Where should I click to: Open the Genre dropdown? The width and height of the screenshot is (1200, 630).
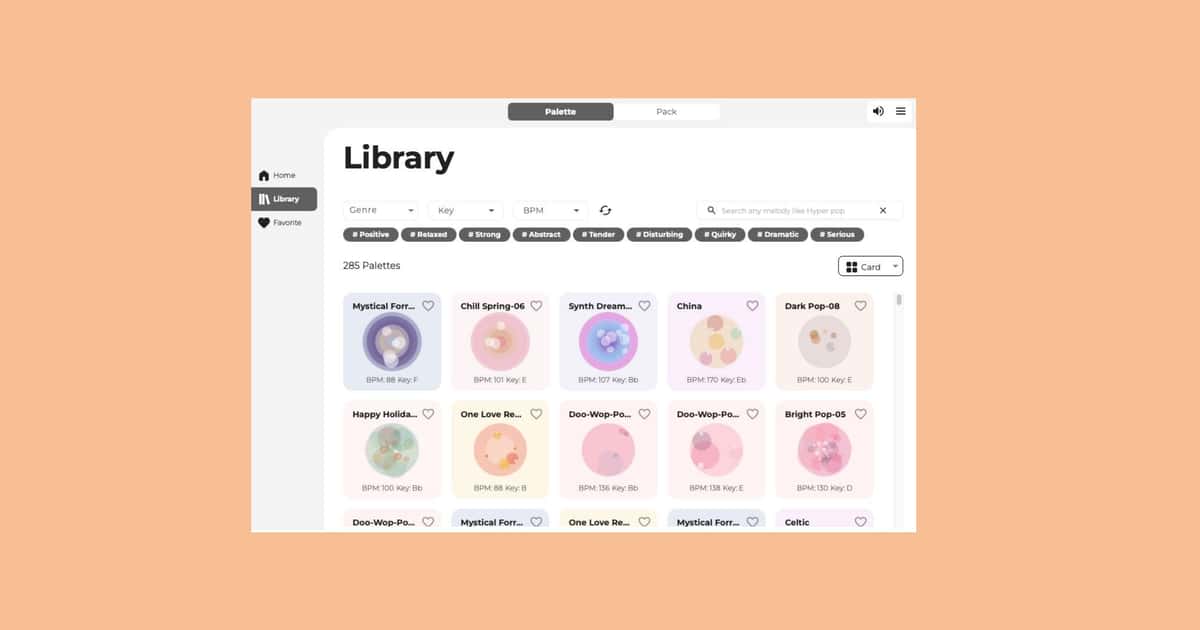(381, 210)
